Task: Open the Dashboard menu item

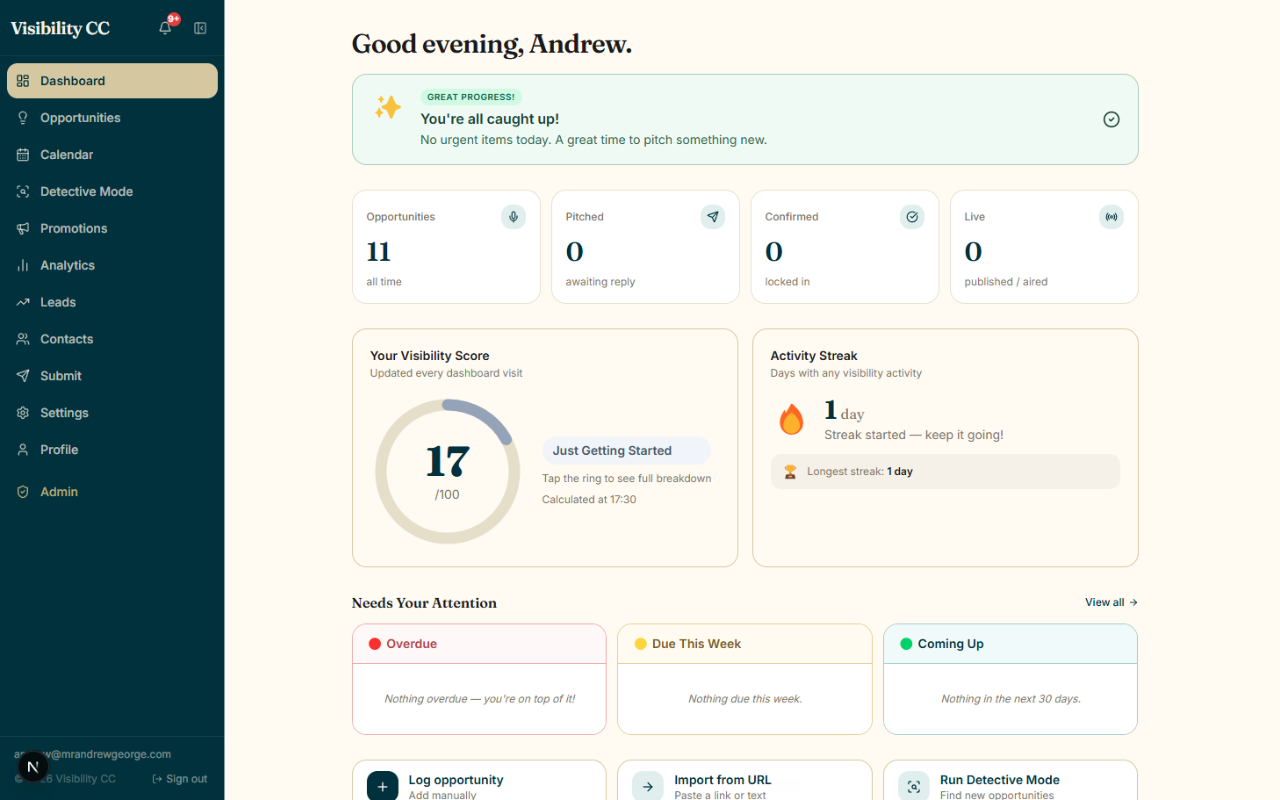Action: coord(112,81)
